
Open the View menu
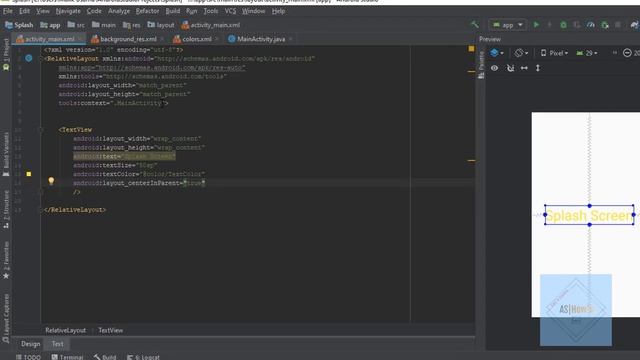(43, 11)
